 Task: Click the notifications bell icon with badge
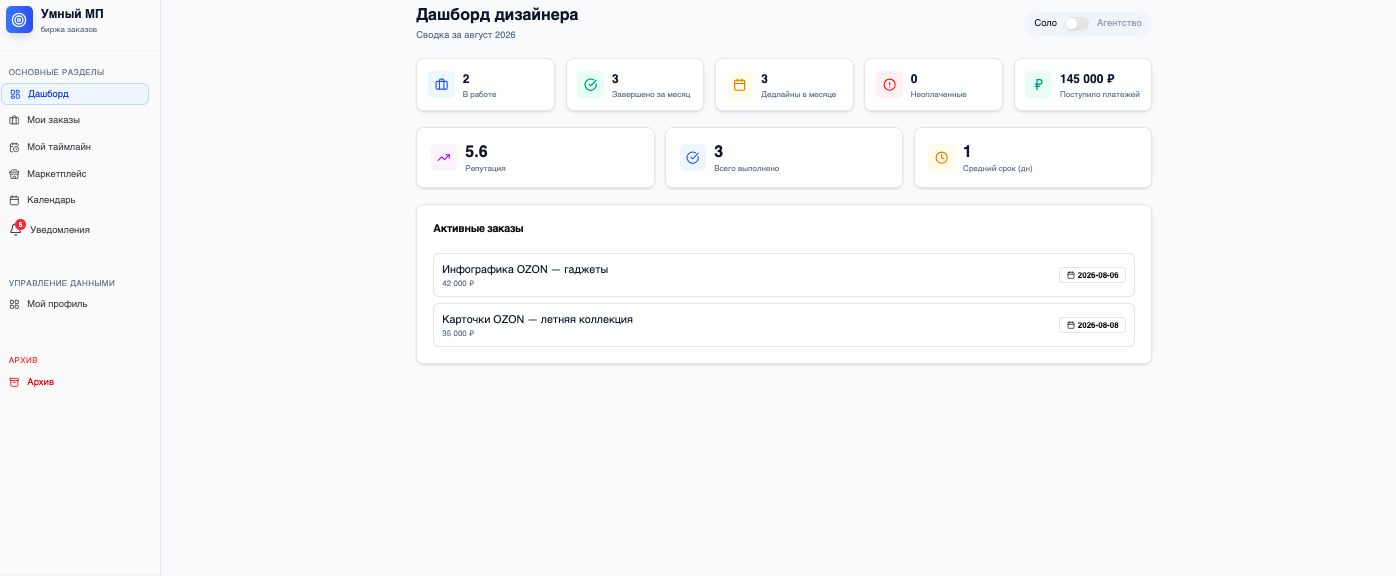[16, 229]
